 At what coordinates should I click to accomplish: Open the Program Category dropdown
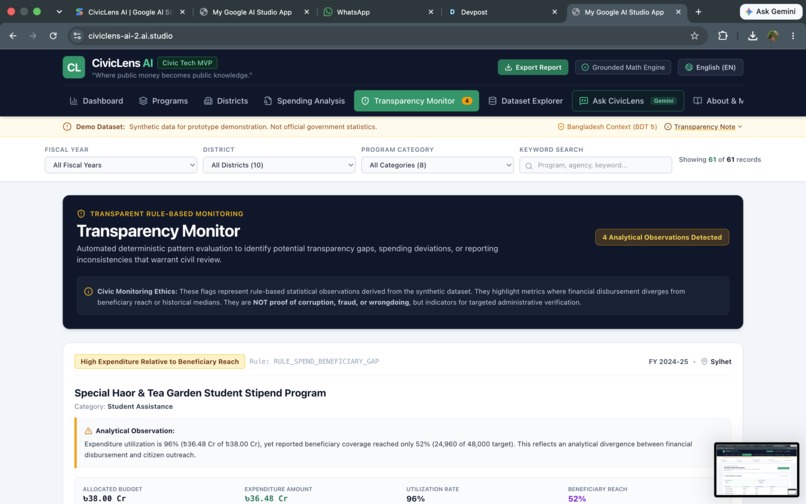click(x=437, y=165)
